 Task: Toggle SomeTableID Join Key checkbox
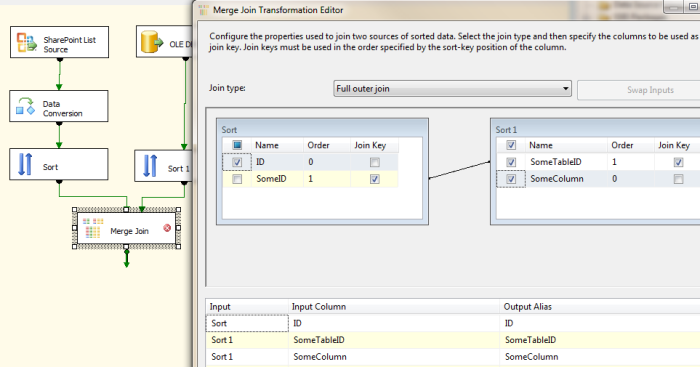[x=678, y=162]
